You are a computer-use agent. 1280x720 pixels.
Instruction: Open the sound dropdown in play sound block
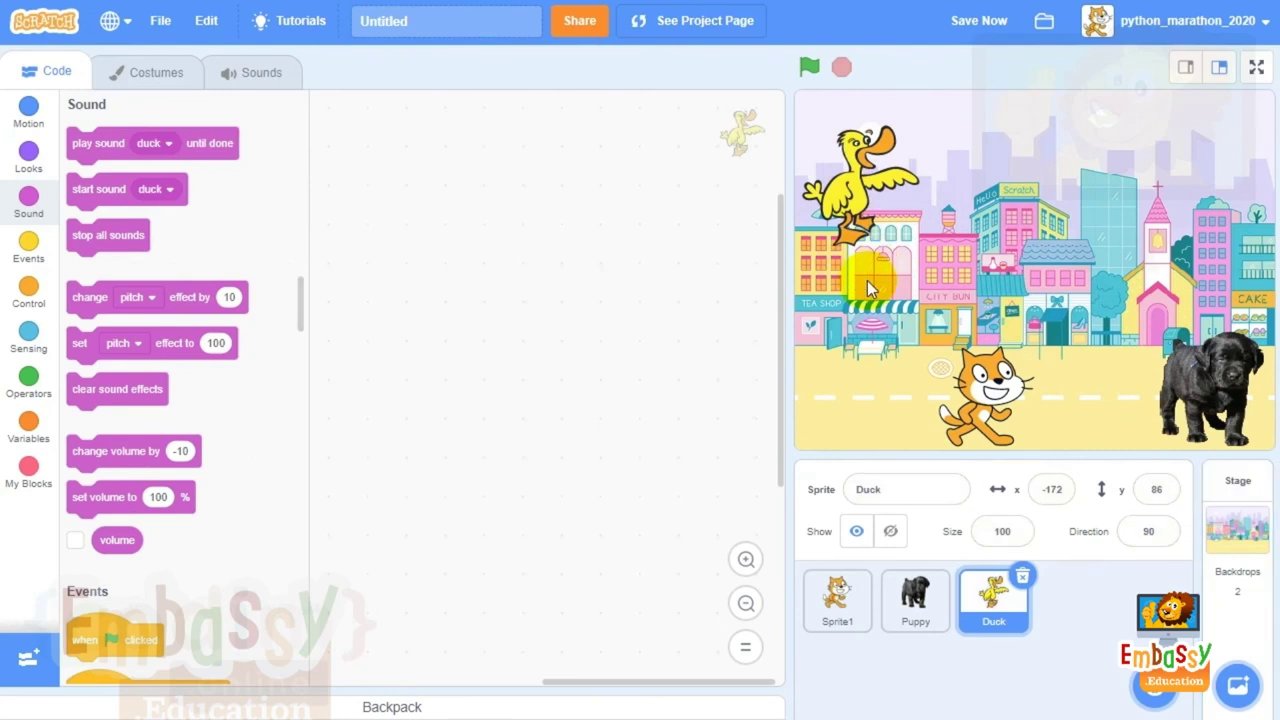[153, 143]
